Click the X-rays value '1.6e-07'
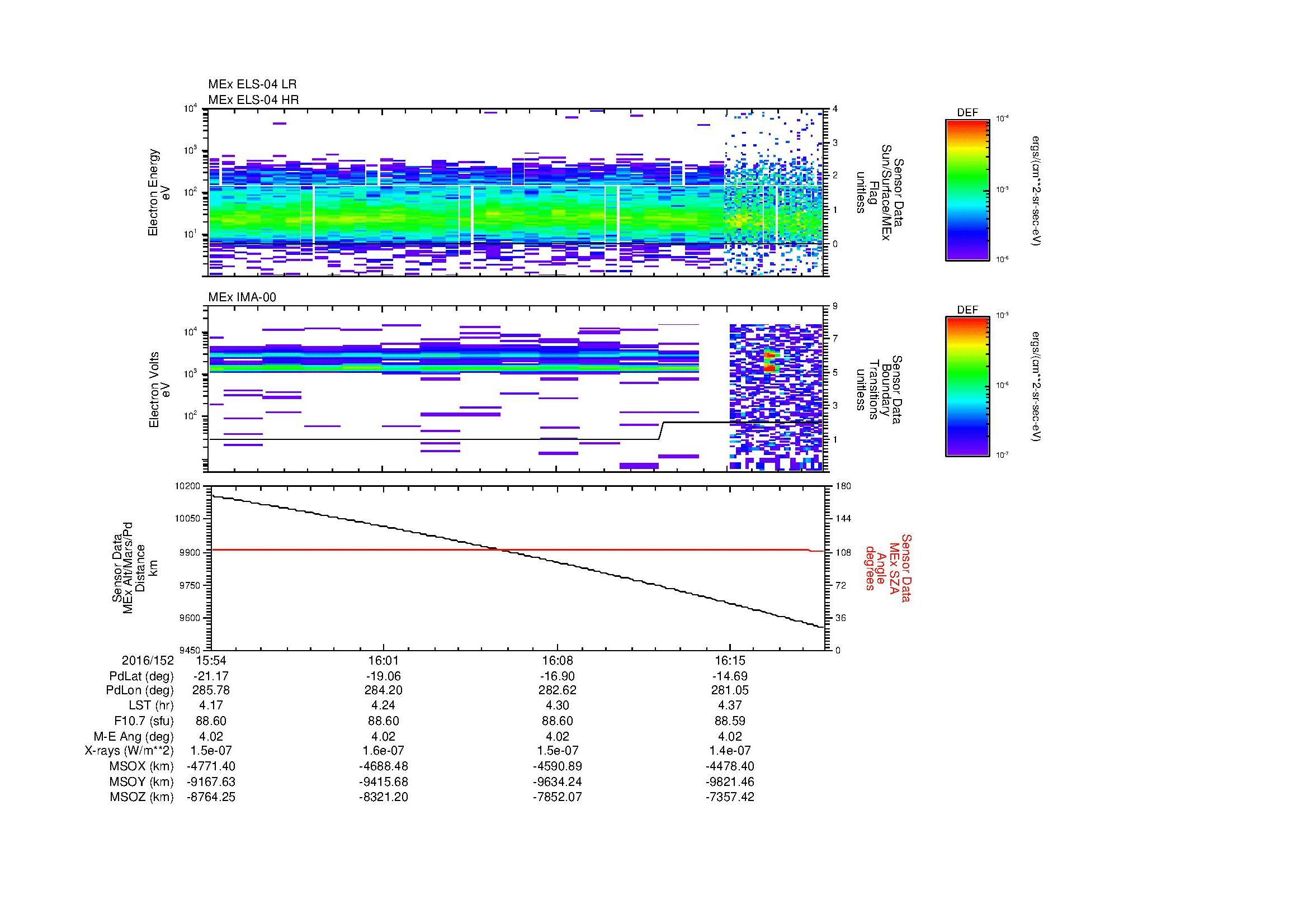This screenshot has width=1308, height=924. (x=384, y=751)
